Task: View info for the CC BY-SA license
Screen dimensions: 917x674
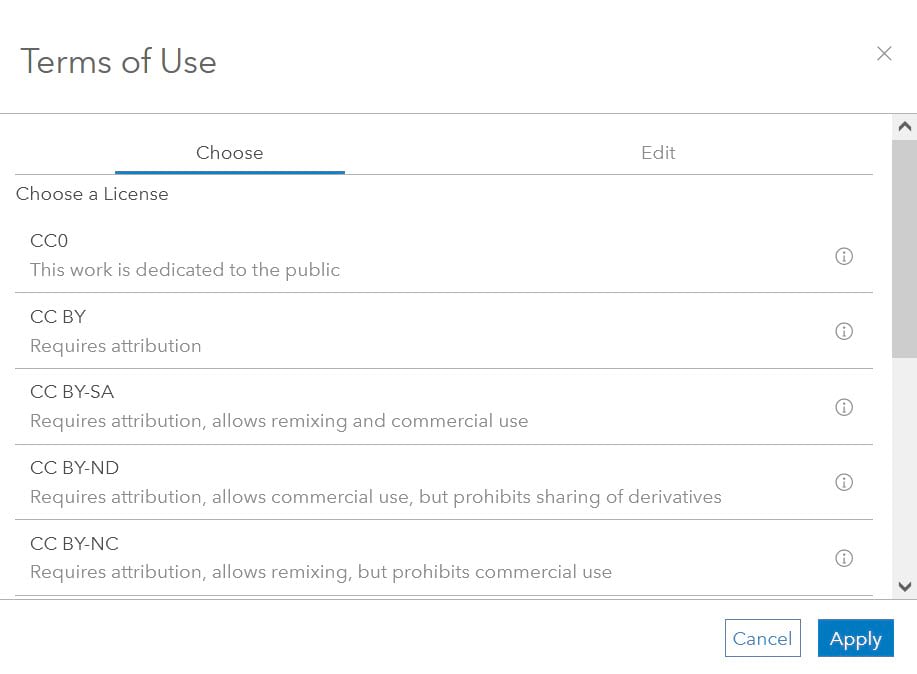Action: click(x=843, y=407)
